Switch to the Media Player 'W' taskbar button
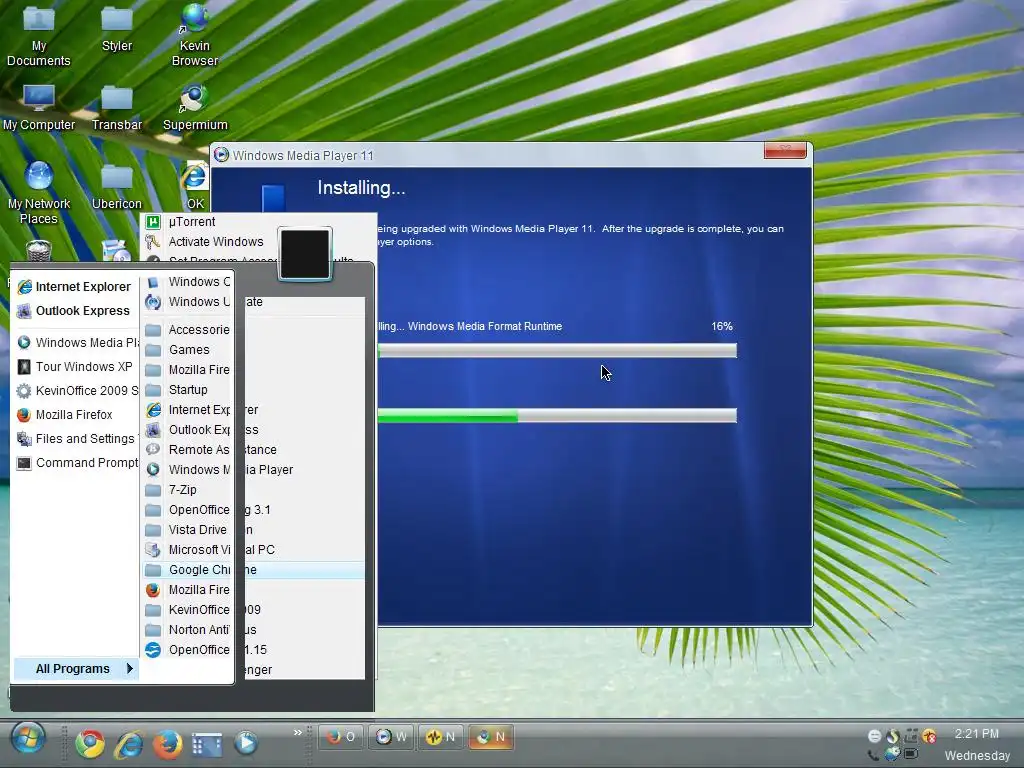This screenshot has width=1024, height=768. coord(391,737)
